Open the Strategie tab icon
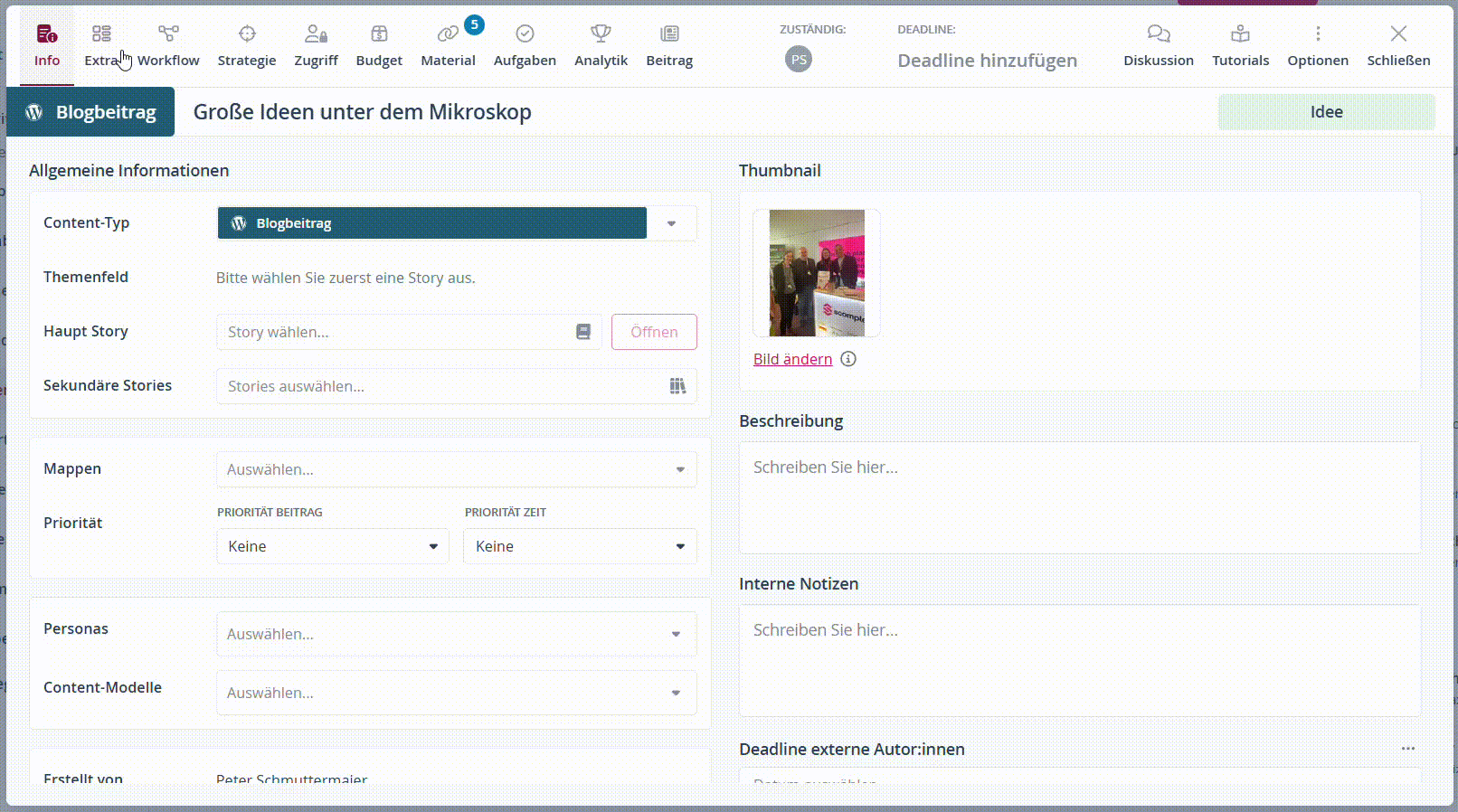1458x812 pixels. [x=247, y=34]
